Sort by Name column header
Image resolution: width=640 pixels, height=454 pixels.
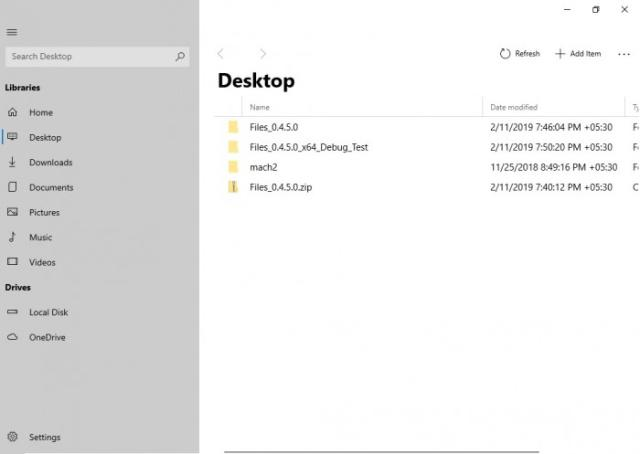tap(260, 107)
